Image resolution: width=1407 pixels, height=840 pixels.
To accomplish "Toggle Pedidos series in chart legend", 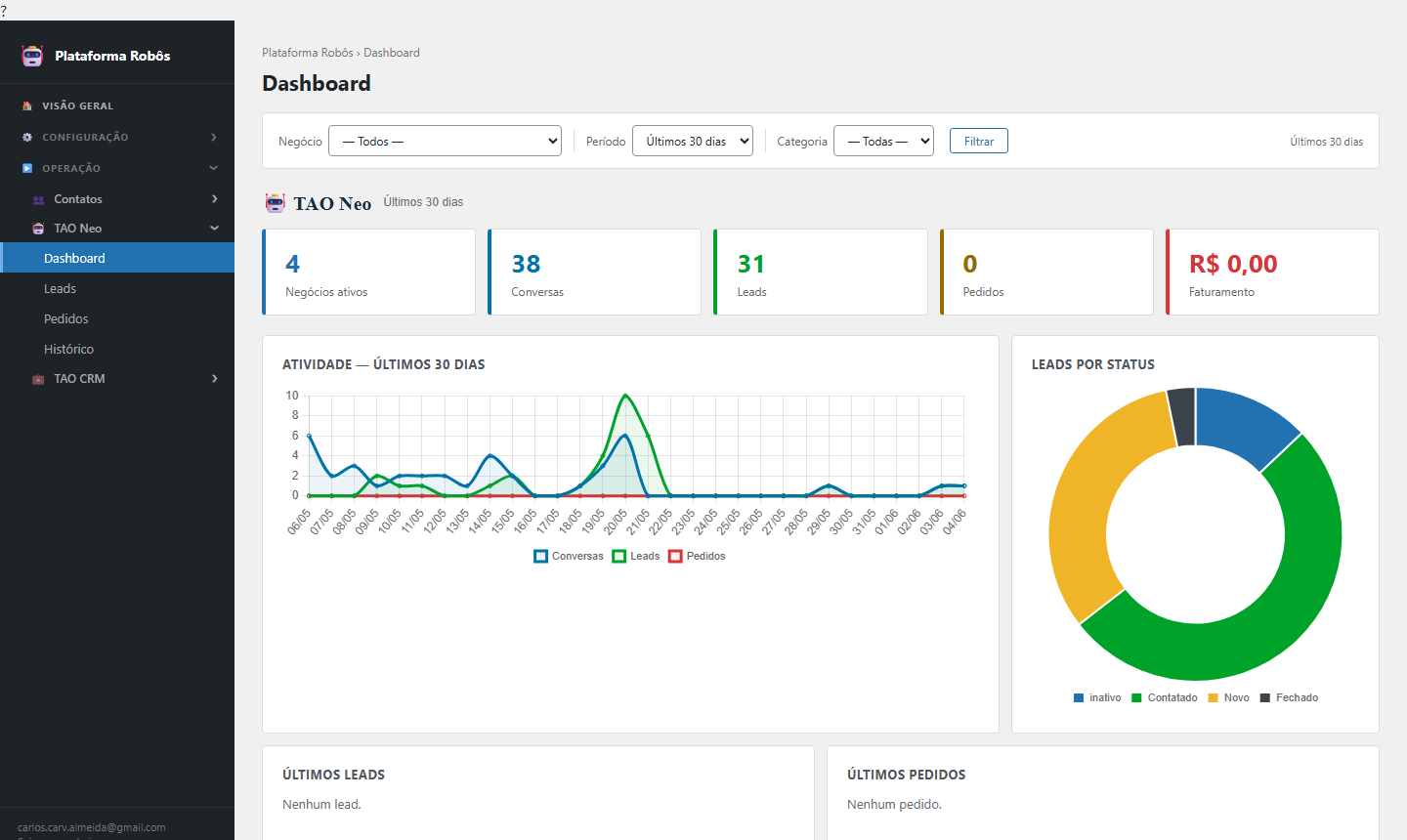I will [697, 556].
